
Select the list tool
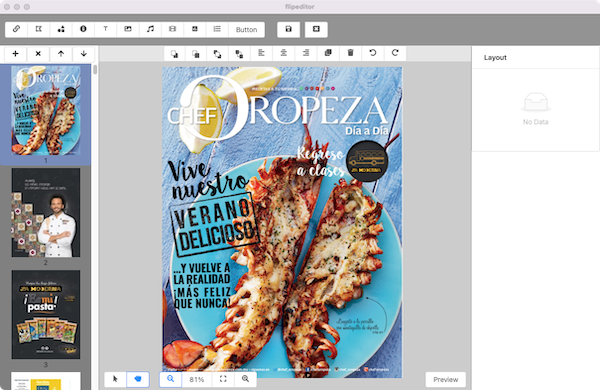click(x=217, y=29)
